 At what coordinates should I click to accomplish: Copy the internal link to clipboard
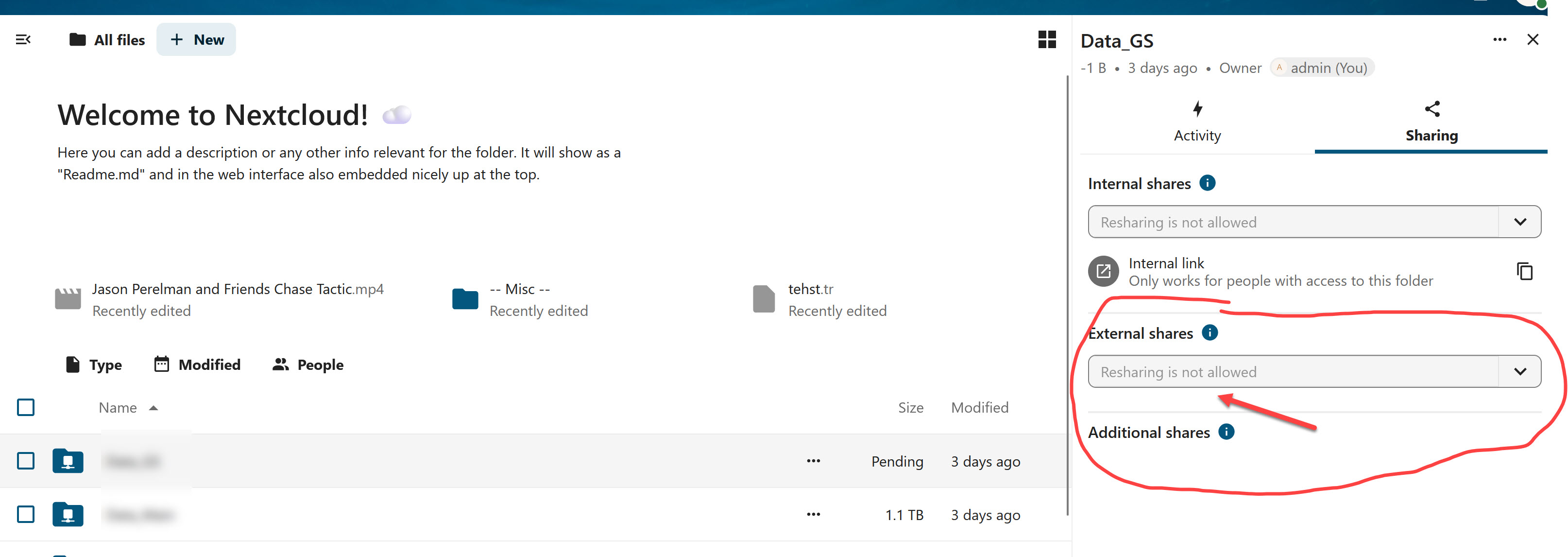(1524, 272)
